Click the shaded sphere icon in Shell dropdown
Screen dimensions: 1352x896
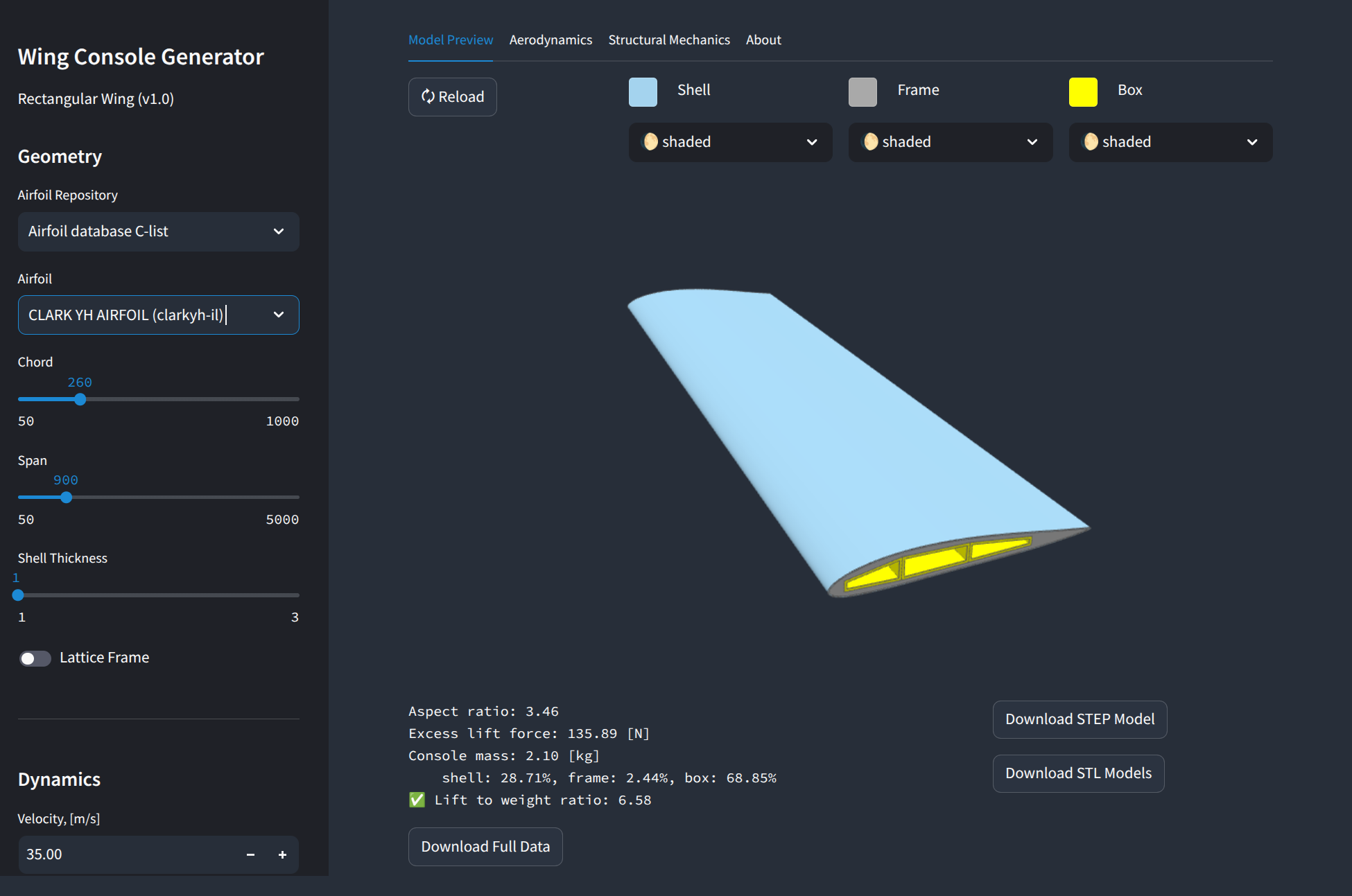pyautogui.click(x=650, y=142)
